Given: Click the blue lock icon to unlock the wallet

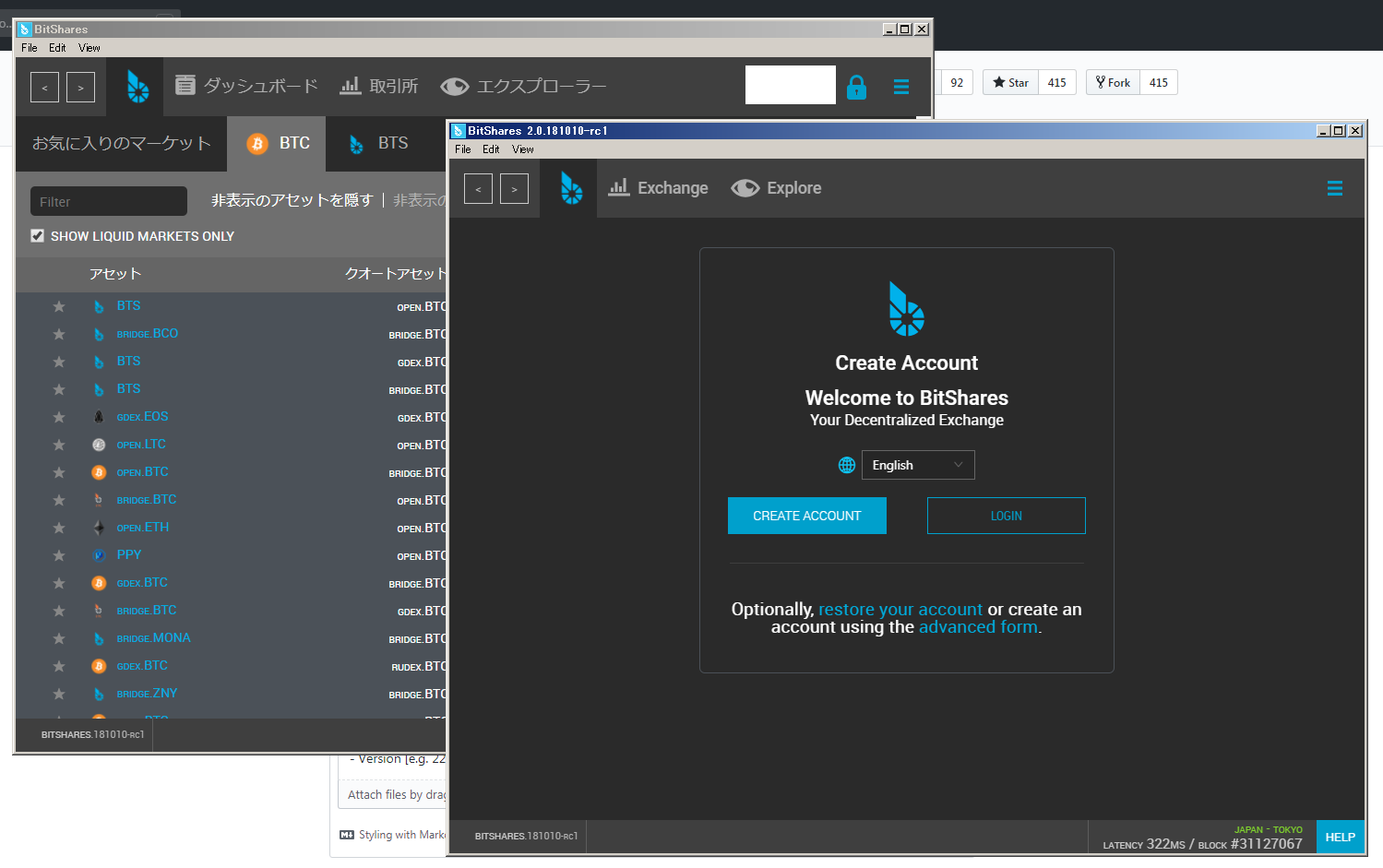Looking at the screenshot, I should [x=856, y=87].
